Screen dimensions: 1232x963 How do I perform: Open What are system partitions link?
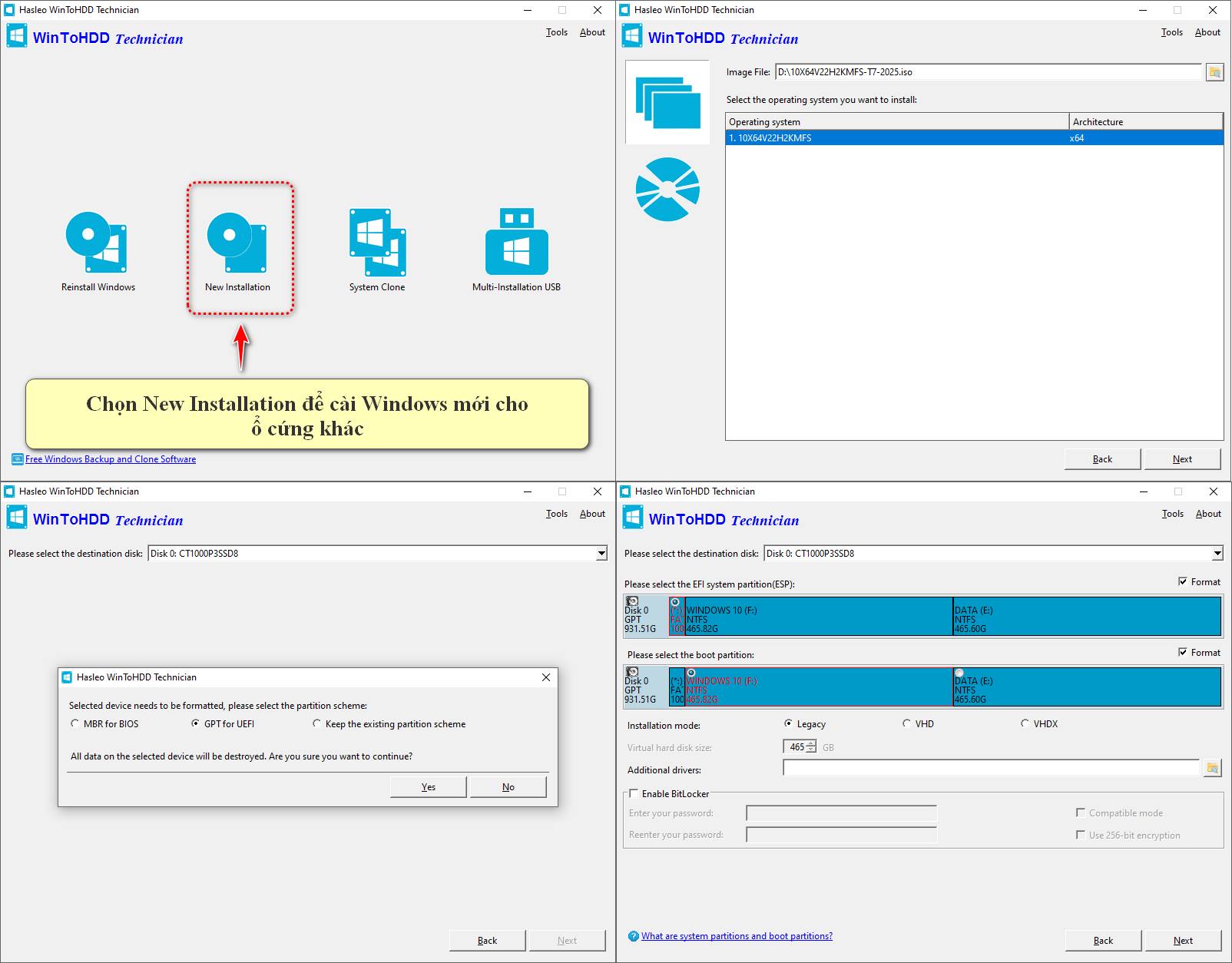click(737, 936)
